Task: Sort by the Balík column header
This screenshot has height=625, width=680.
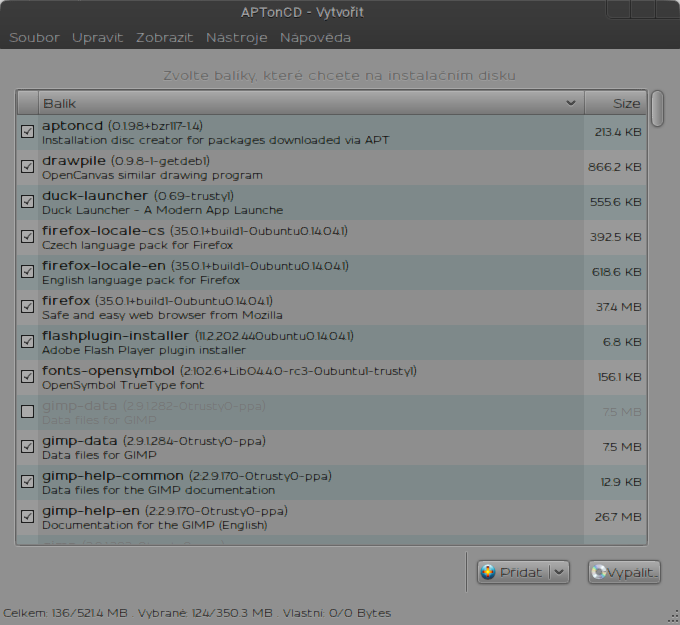Action: pyautogui.click(x=311, y=104)
